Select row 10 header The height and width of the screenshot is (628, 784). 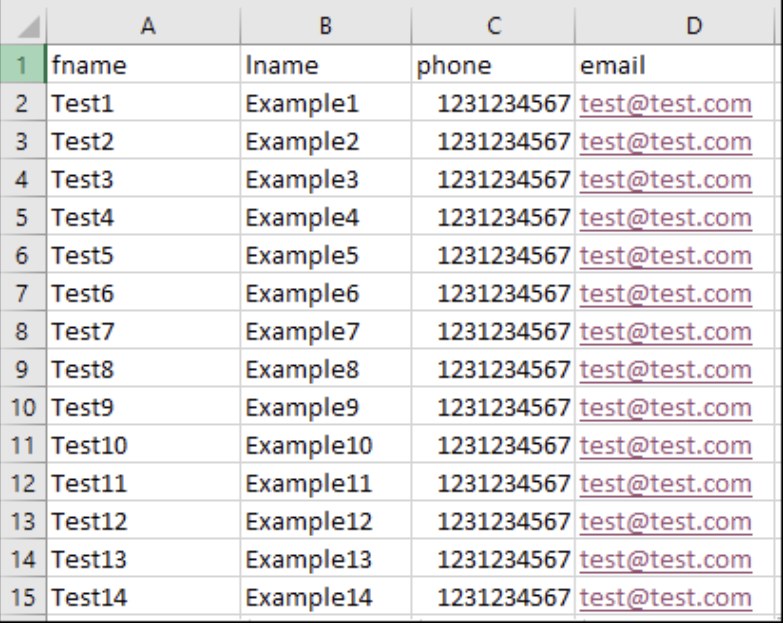22,407
